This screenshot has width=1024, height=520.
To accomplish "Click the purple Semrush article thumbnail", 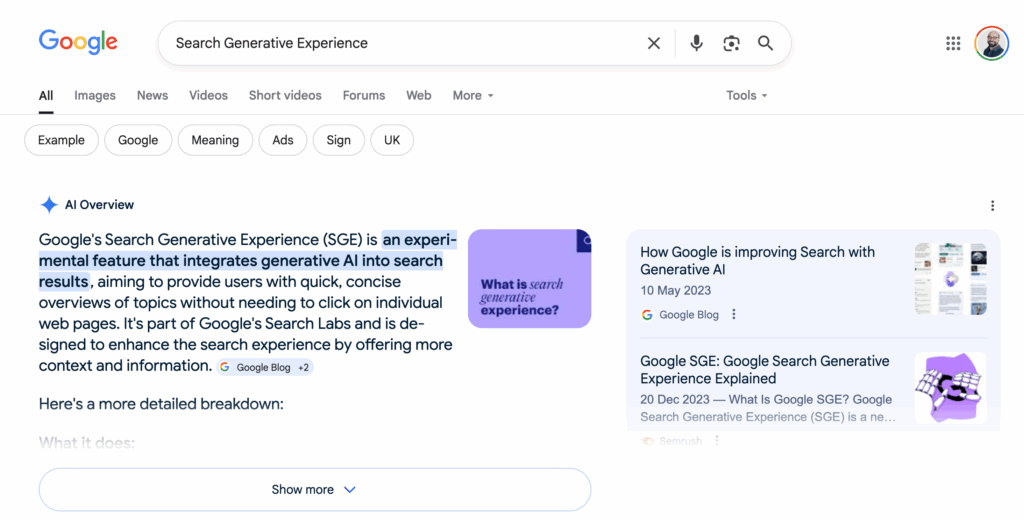I will coord(951,388).
